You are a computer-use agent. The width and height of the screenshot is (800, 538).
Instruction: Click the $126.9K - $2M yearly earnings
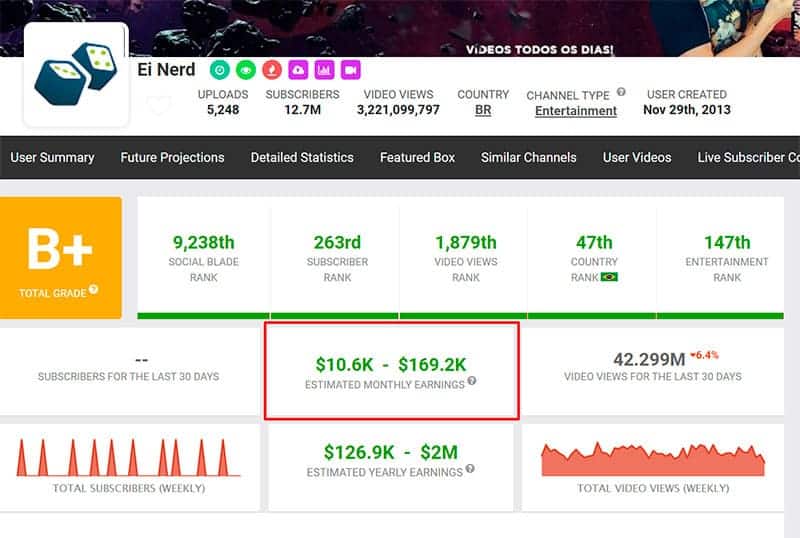click(391, 452)
